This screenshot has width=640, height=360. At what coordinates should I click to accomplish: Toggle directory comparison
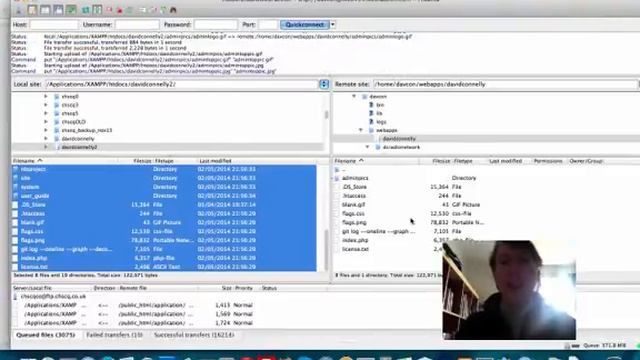click(x=153, y=10)
